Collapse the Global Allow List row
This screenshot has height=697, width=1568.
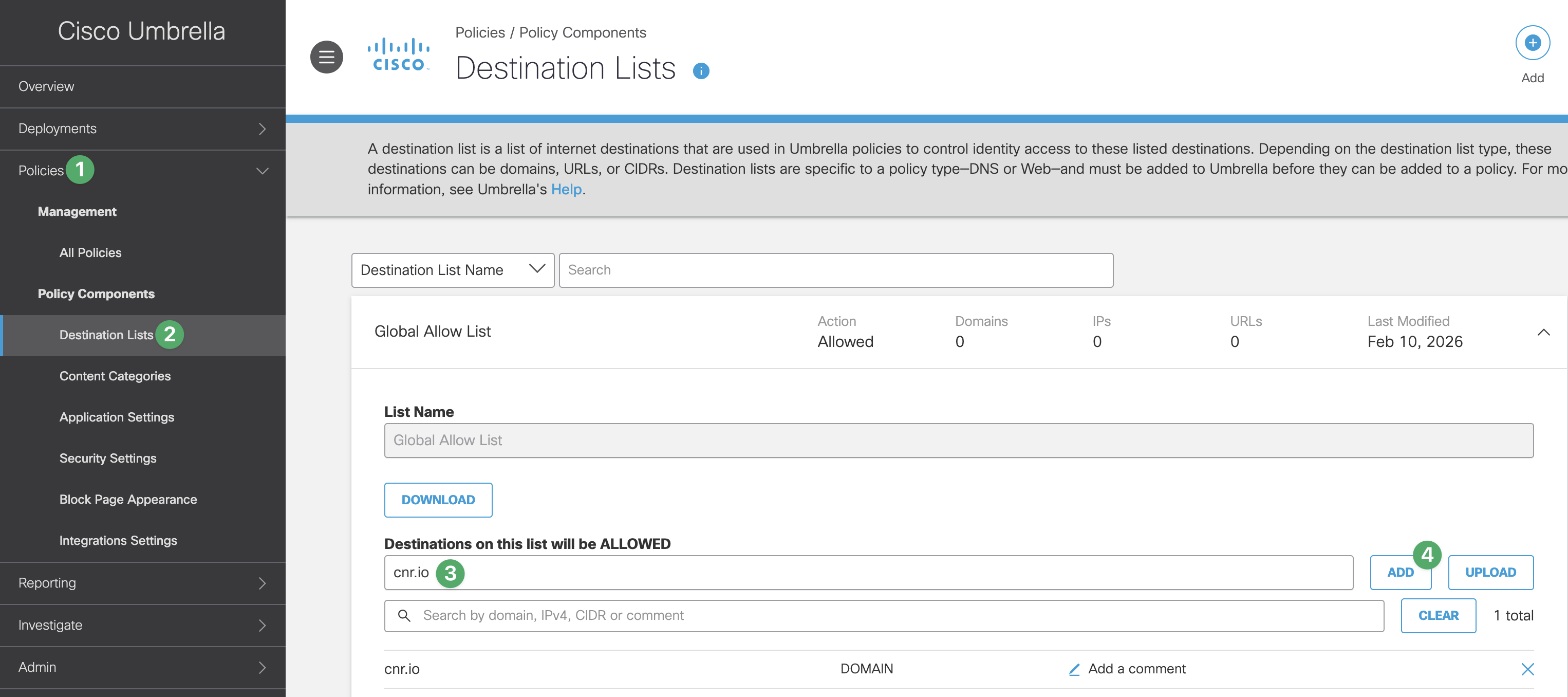1543,333
